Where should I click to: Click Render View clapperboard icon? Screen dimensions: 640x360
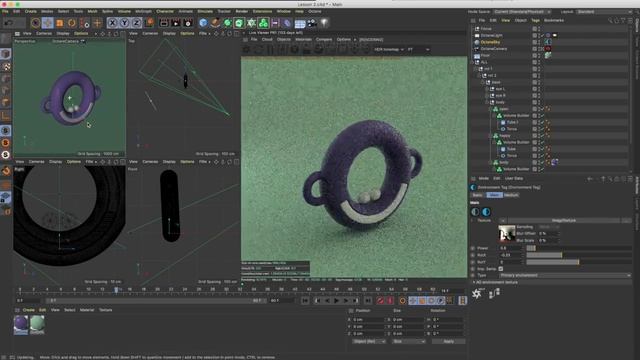tap(164, 23)
